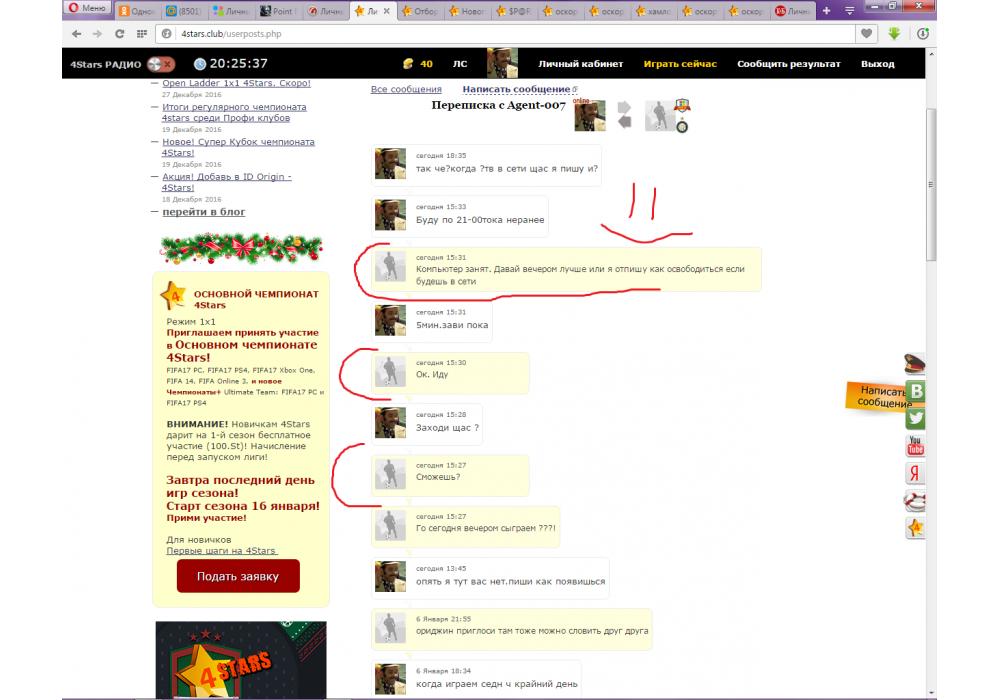
Task: Click the page vertical scrollbar thumb
Action: coord(931,185)
